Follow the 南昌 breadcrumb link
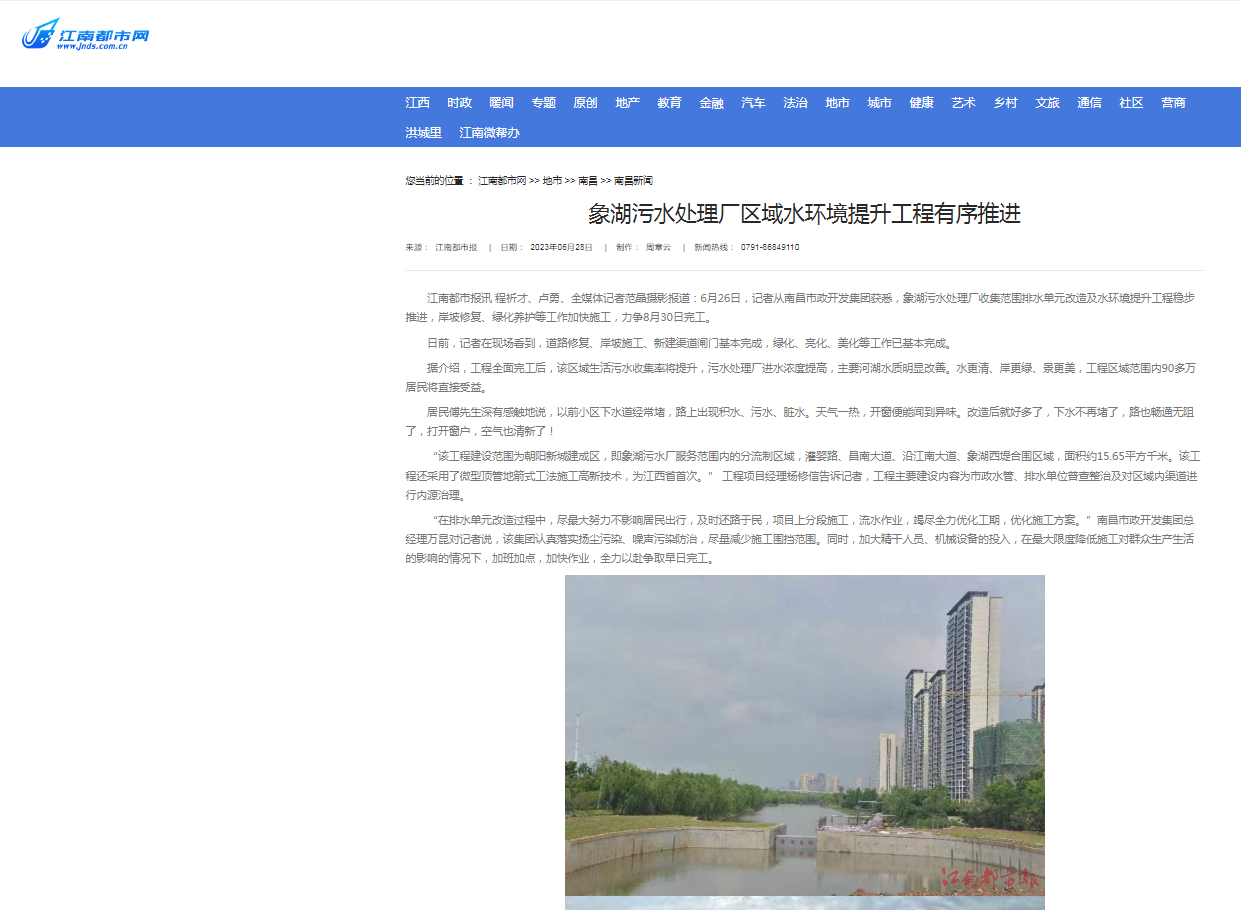Screen dimensions: 1241x910 (x=587, y=181)
